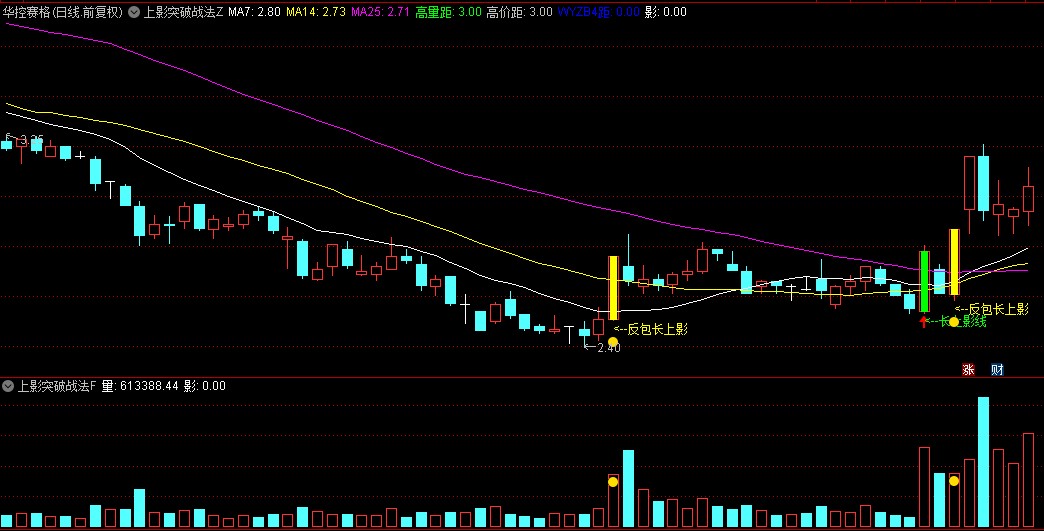
Task: Click the indicator name 上影突破战法Z
Action: [x=184, y=12]
